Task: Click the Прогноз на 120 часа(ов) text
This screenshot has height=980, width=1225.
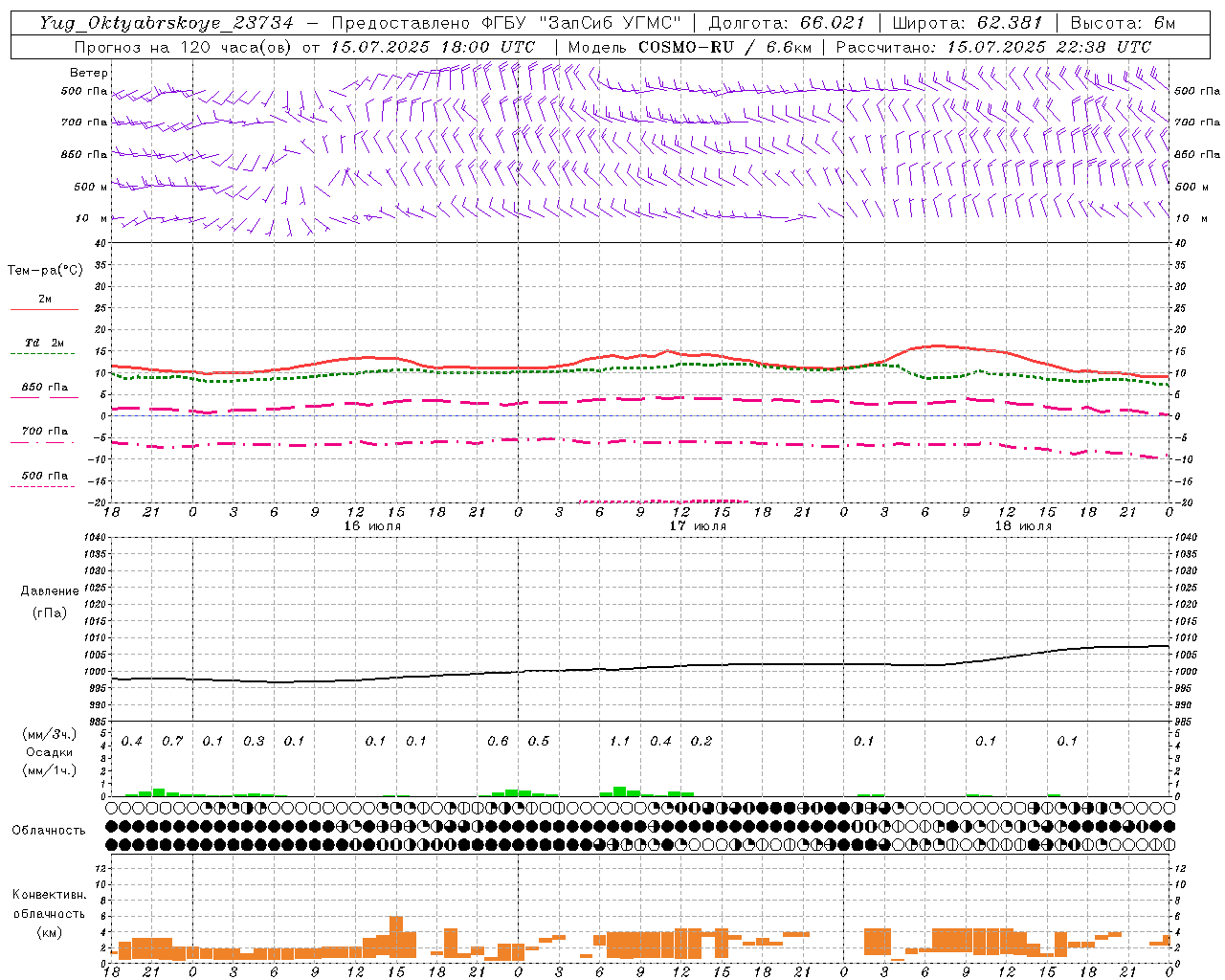Action: (x=184, y=47)
